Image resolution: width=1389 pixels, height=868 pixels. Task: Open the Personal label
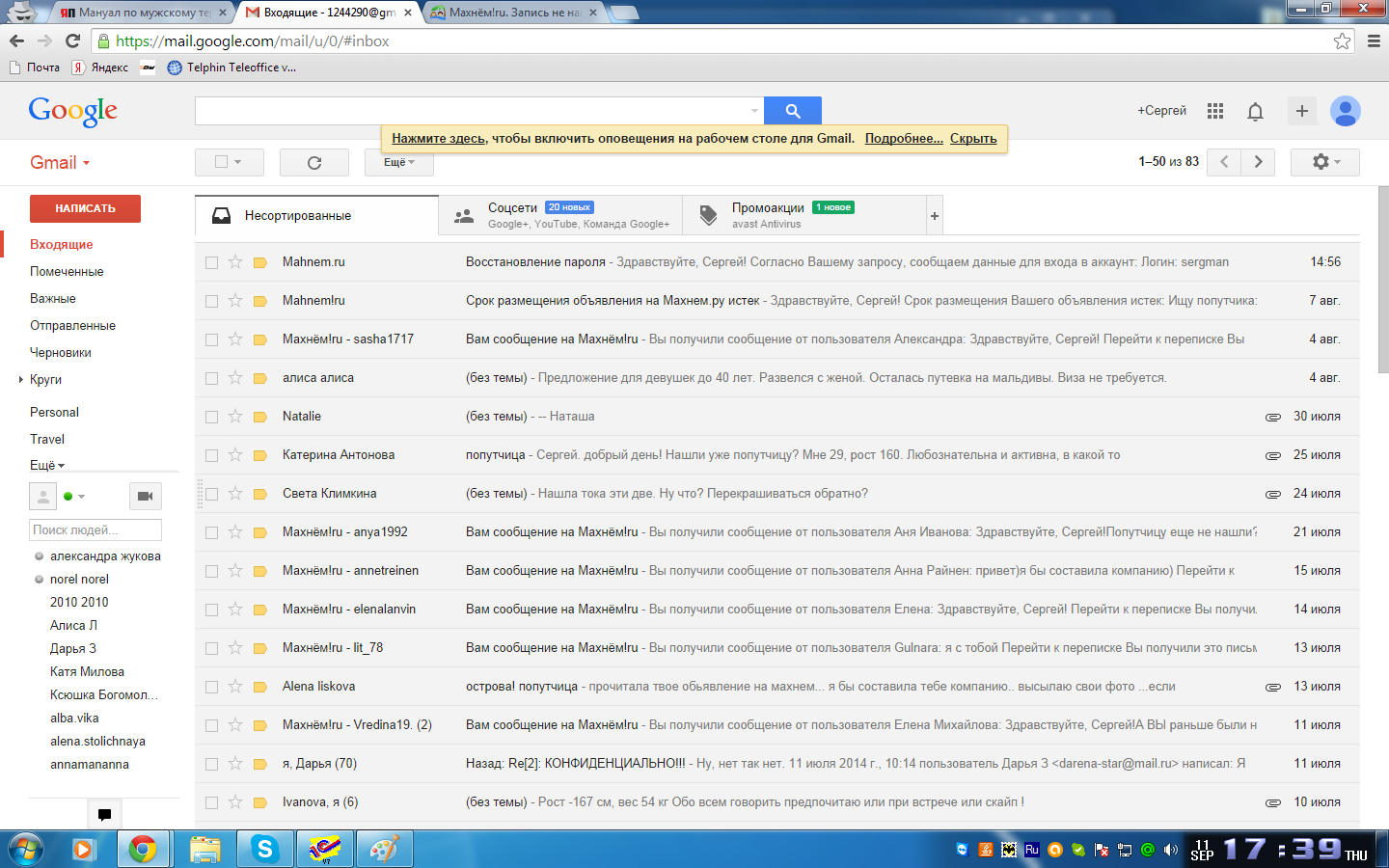(x=54, y=413)
